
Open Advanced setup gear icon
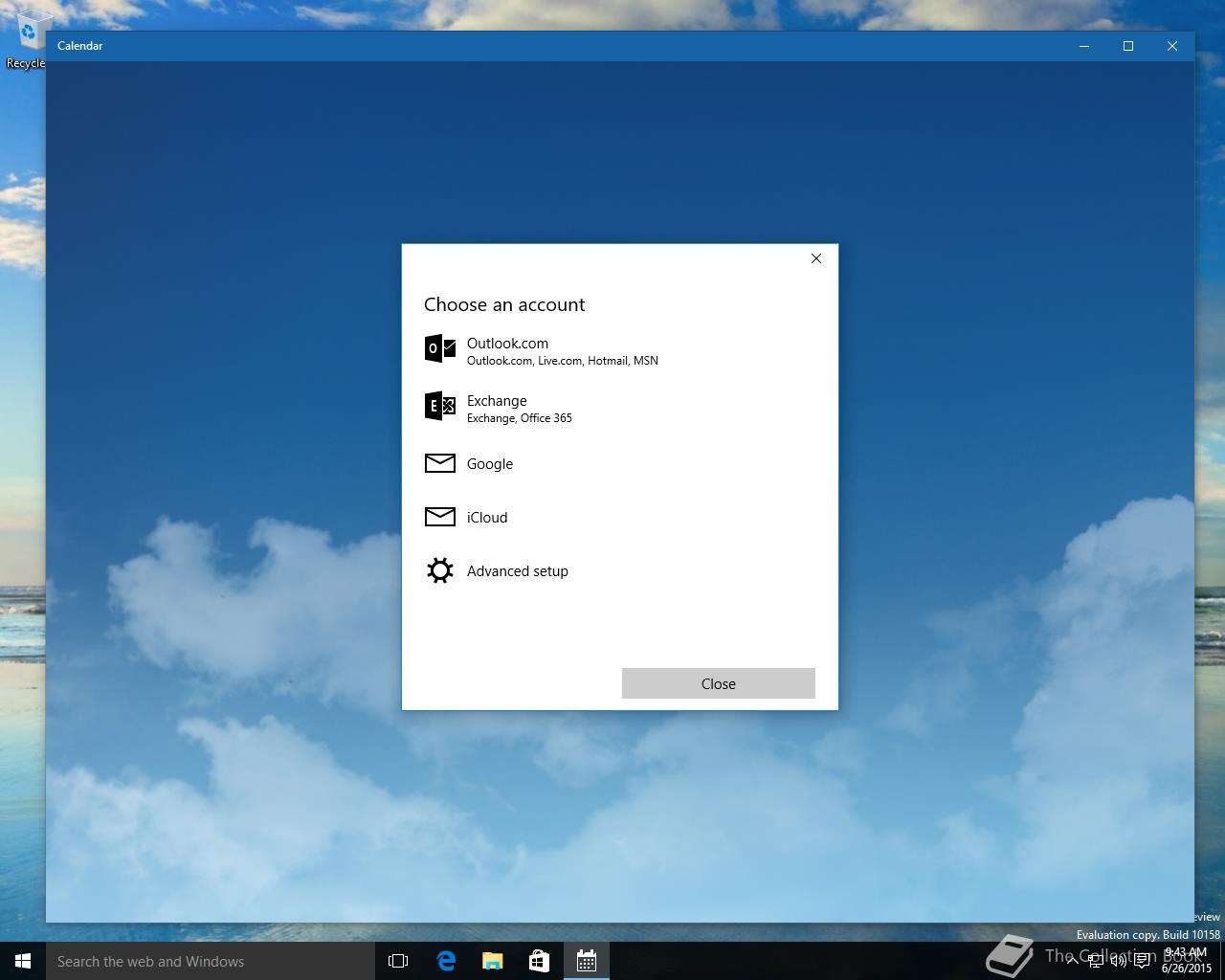coord(440,570)
